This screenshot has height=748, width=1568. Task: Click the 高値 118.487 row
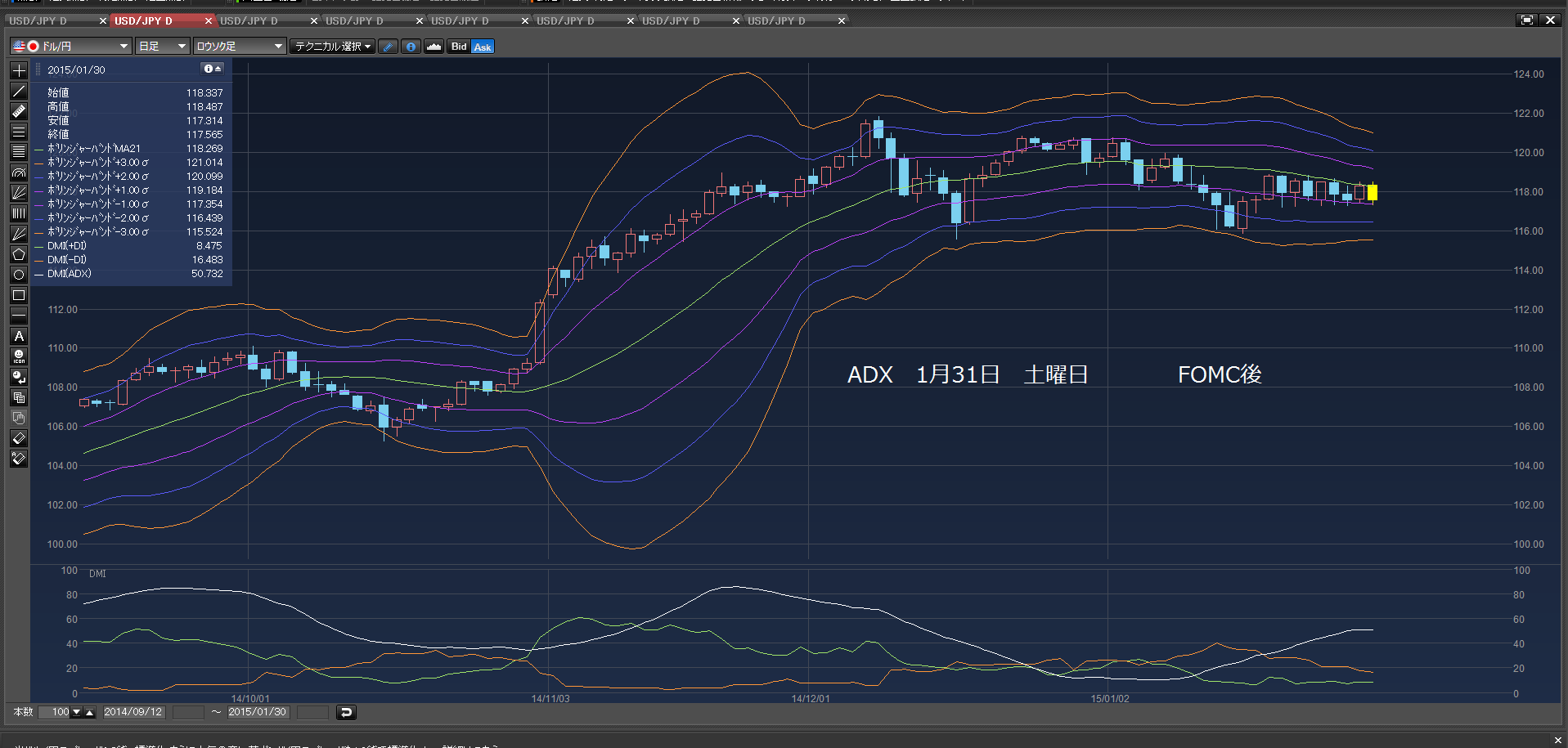pos(133,107)
